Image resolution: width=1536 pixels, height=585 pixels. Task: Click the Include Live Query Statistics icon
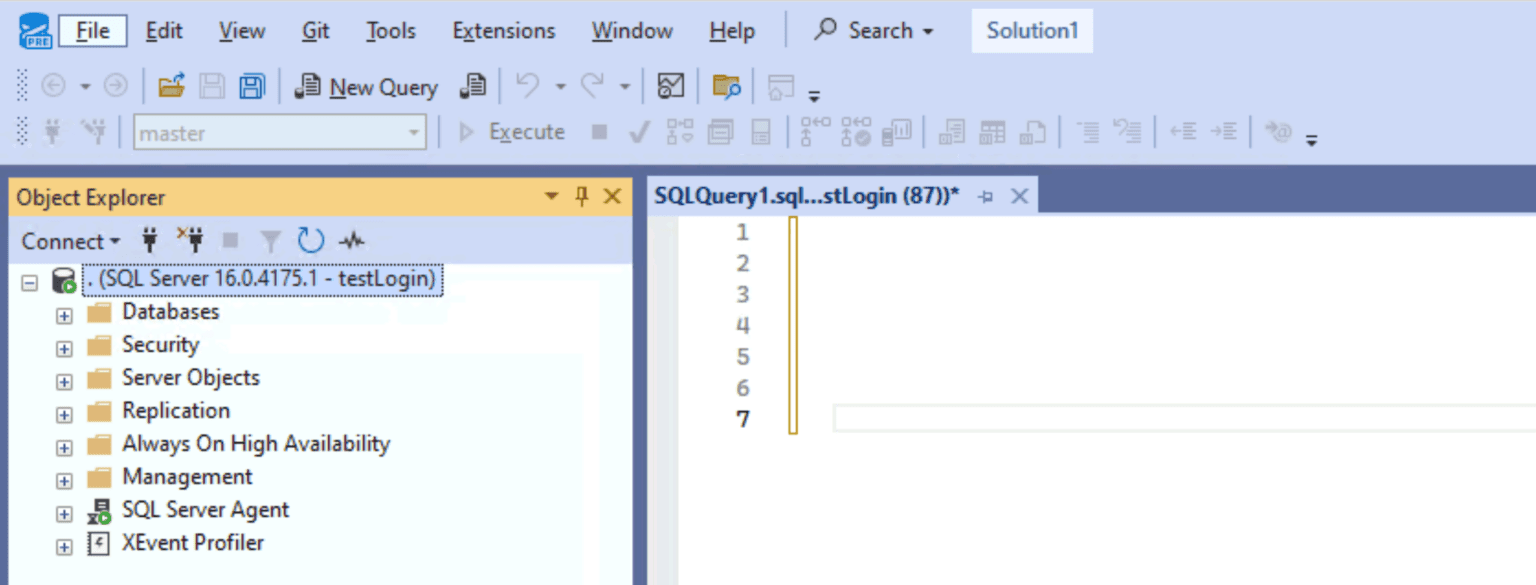coord(856,131)
